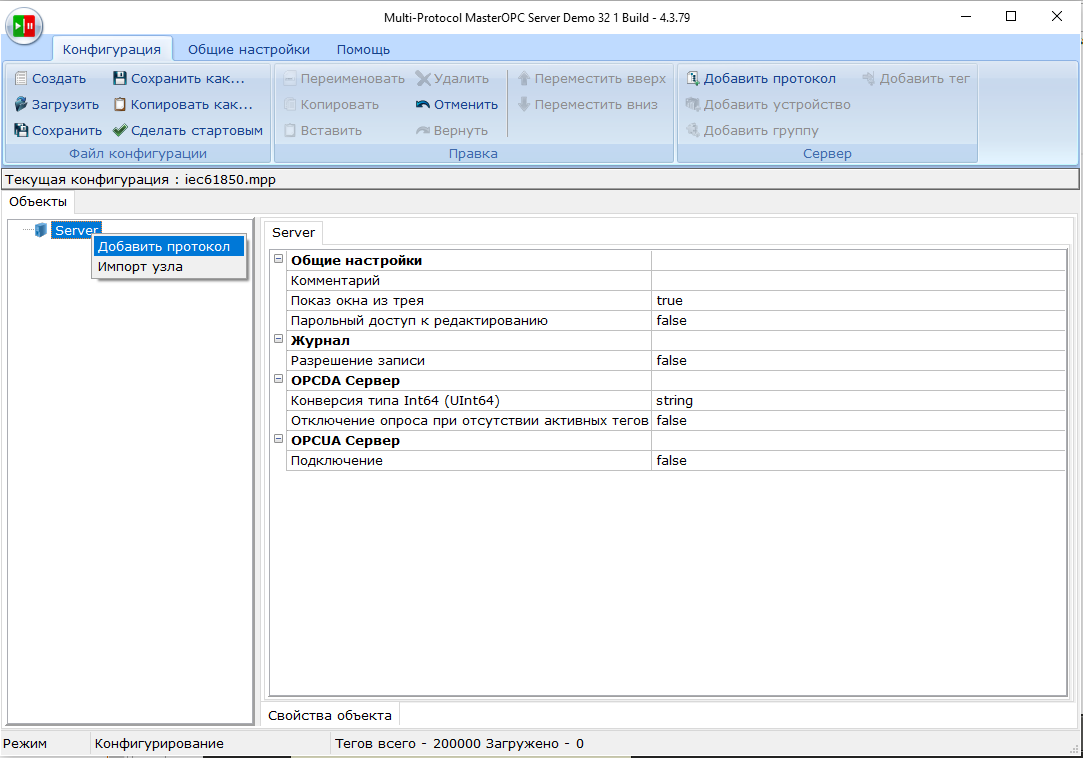The width and height of the screenshot is (1083, 758).
Task: Click the Сохранить как... button label
Action: click(x=188, y=79)
